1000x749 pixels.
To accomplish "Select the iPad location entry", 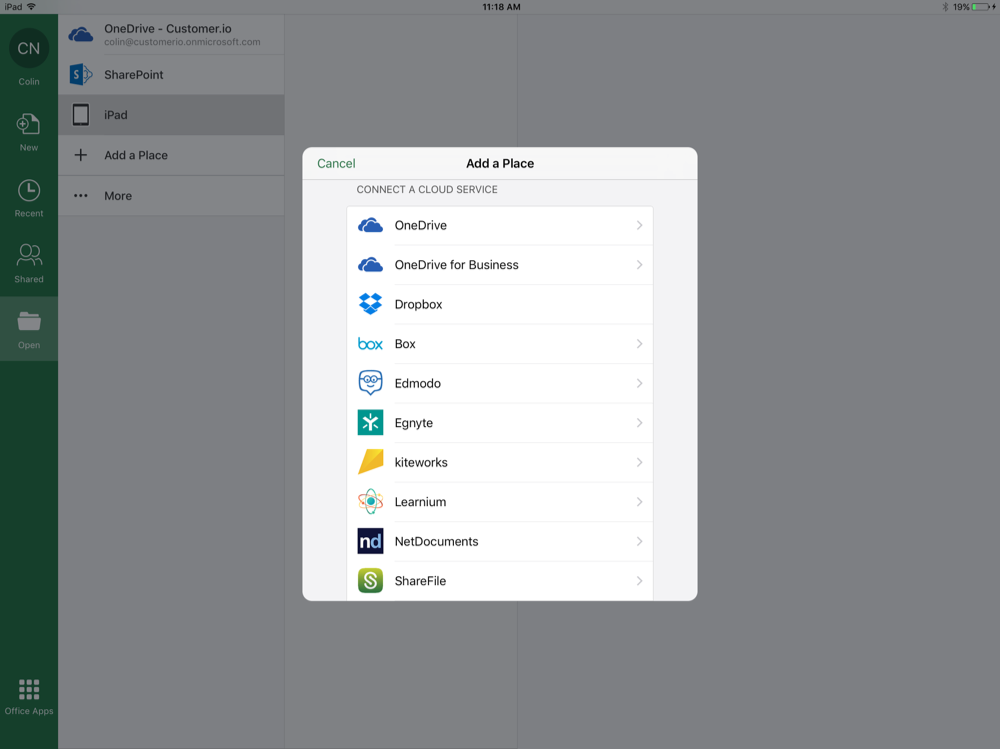I will (x=171, y=115).
